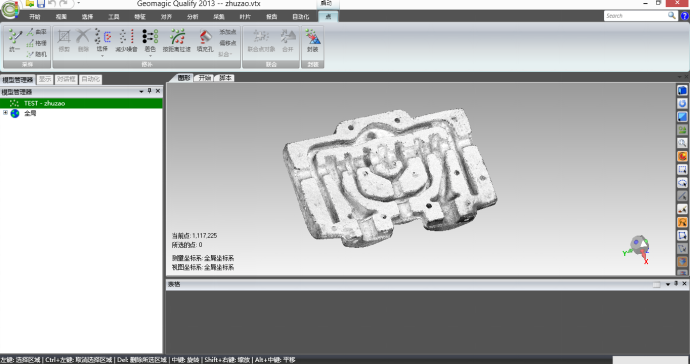Click the Uniform sampling tool in ribbon
This screenshot has width=690, height=364.
click(15, 41)
